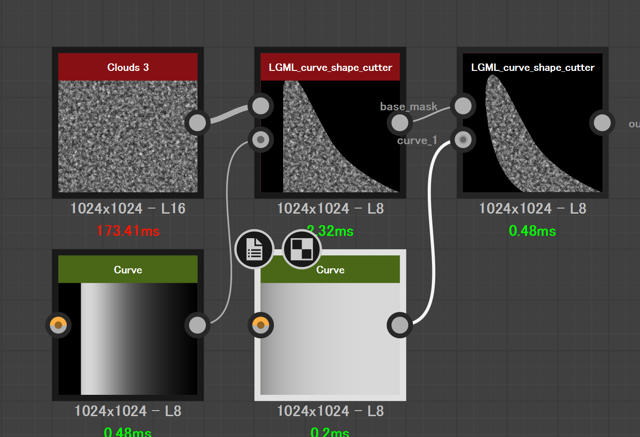Click the left Curve node's green title bar
640x437 pixels.
(x=128, y=269)
